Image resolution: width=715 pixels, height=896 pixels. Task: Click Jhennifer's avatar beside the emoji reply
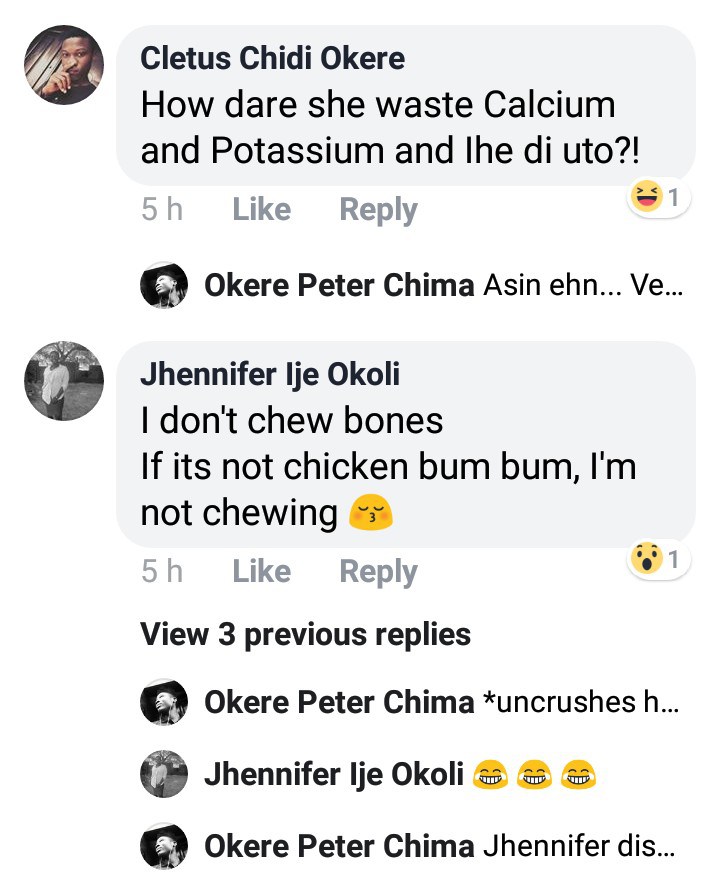(164, 774)
